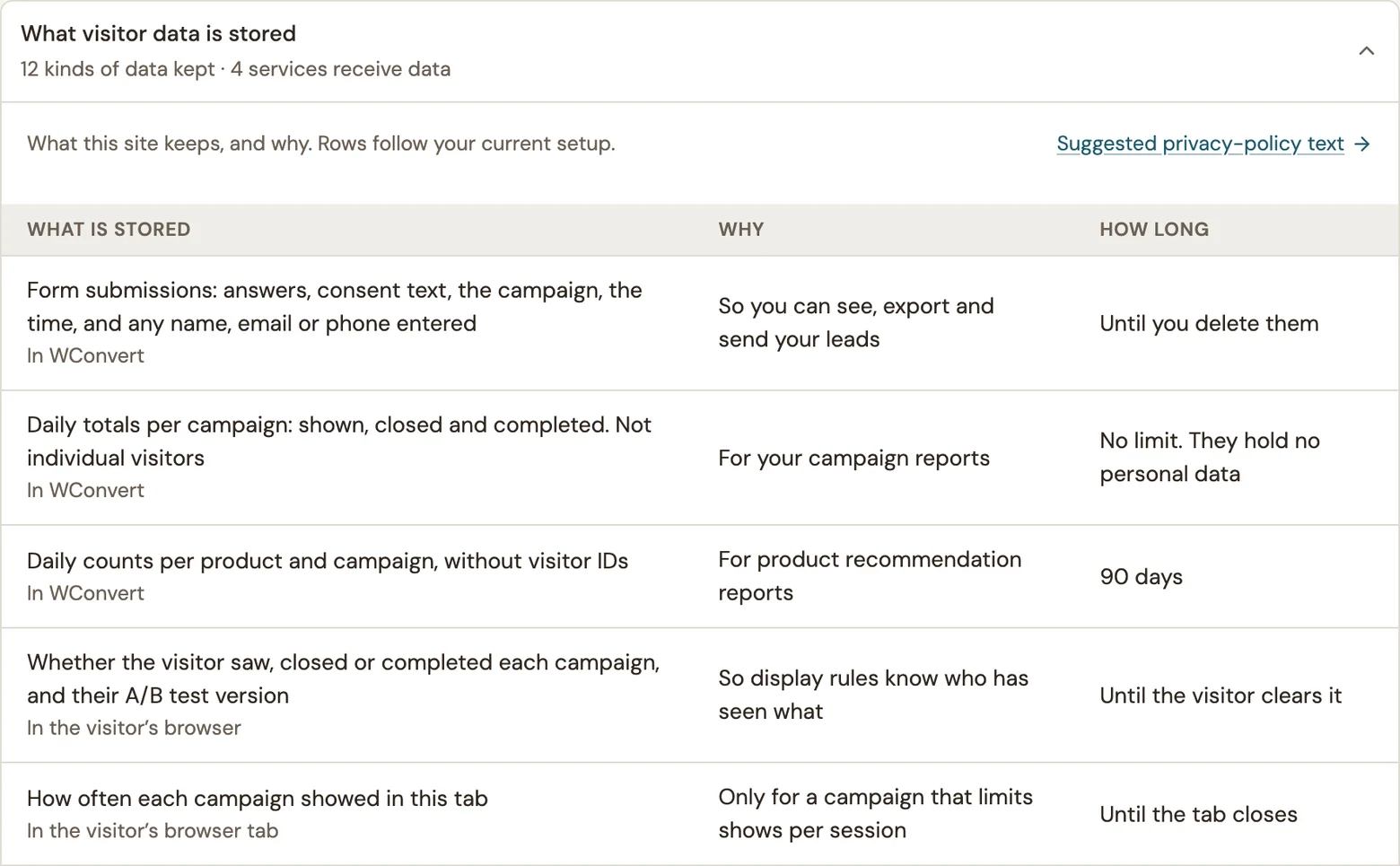
Task: Select the Form submissions description text
Action: tap(335, 307)
